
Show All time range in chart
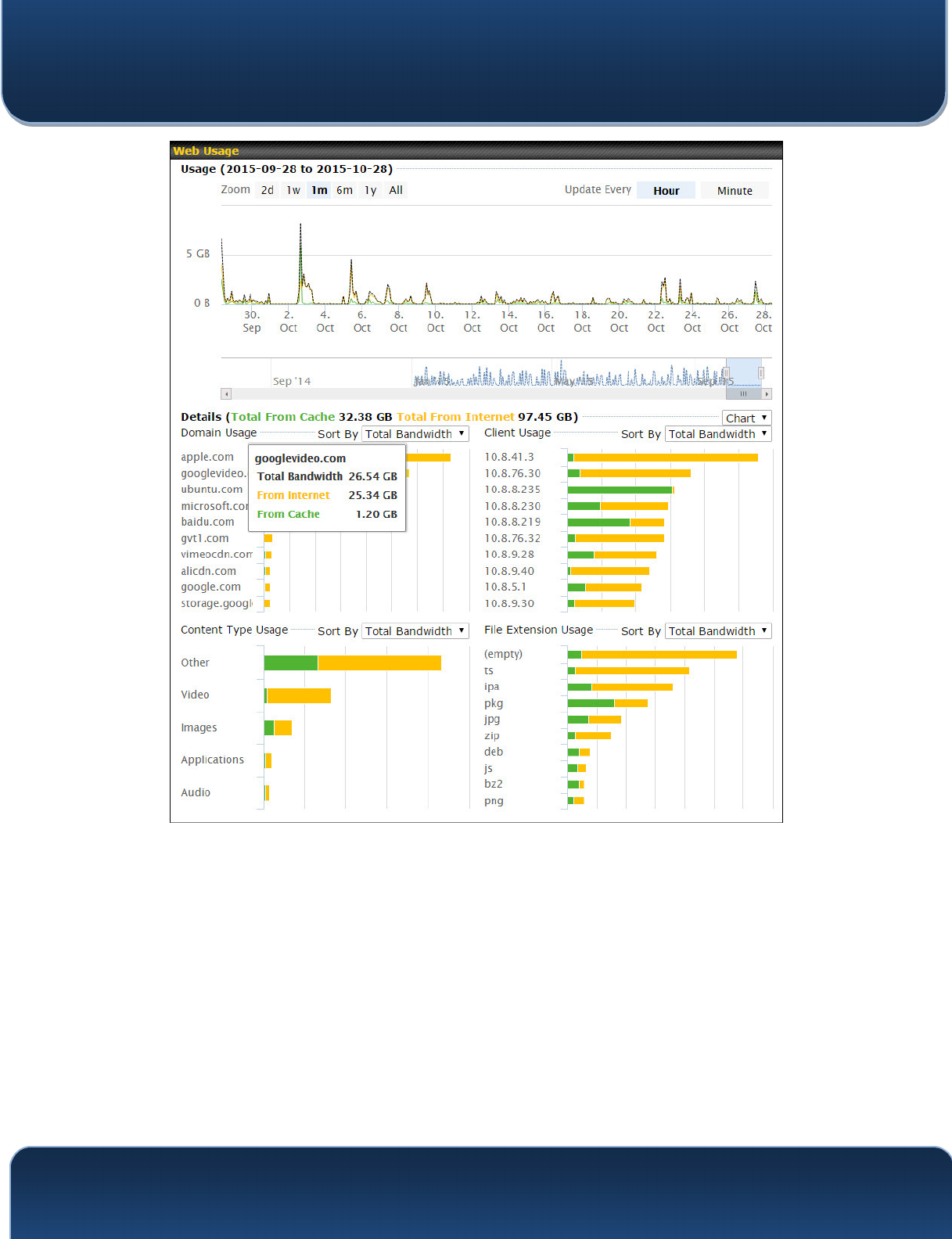tap(396, 190)
